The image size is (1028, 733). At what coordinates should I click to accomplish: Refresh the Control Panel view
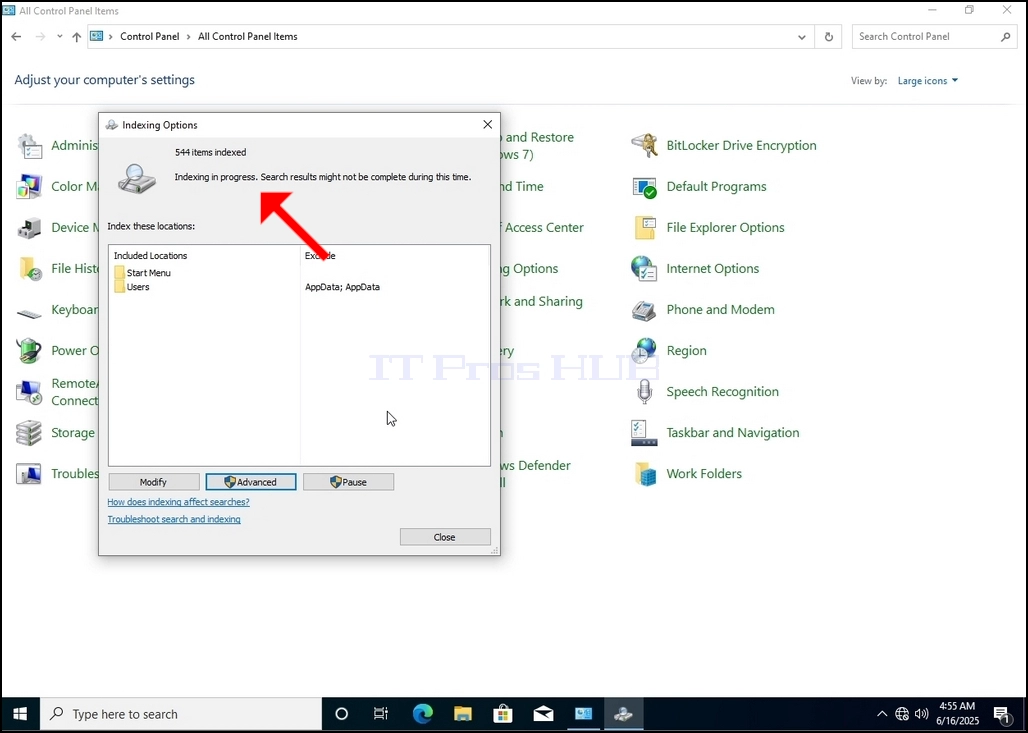point(829,37)
